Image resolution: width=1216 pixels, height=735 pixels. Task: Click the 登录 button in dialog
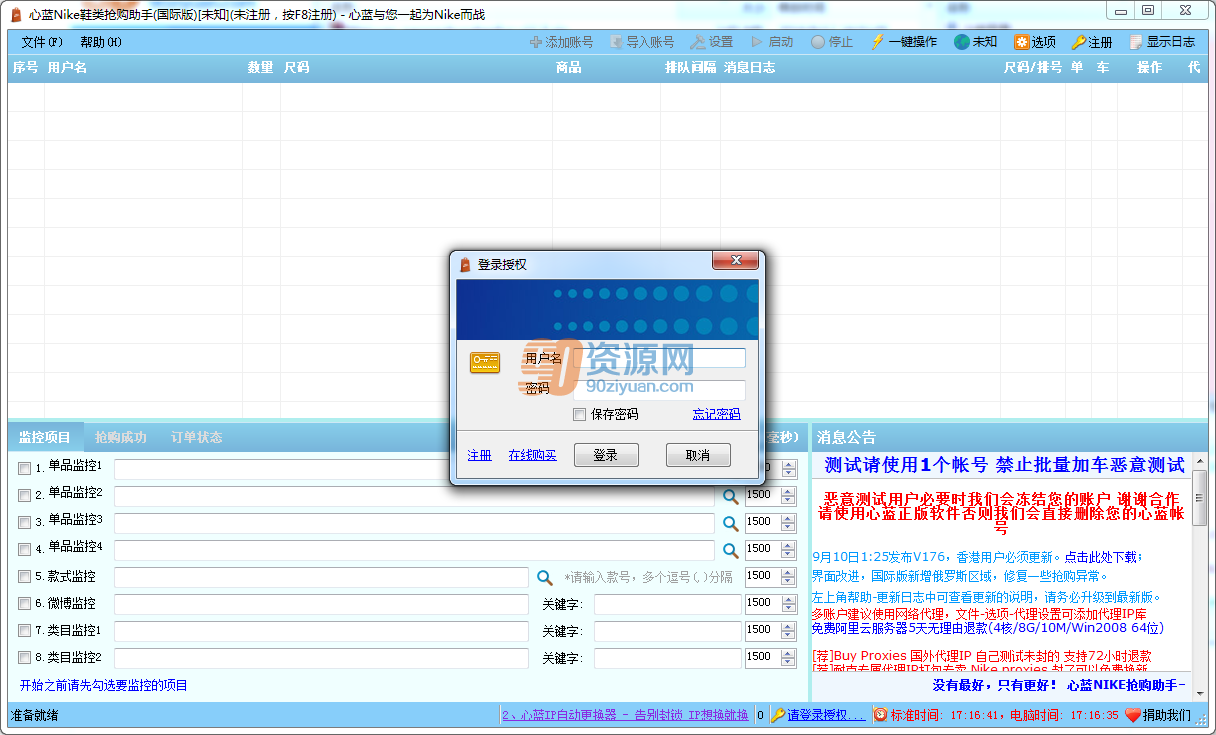click(x=606, y=455)
